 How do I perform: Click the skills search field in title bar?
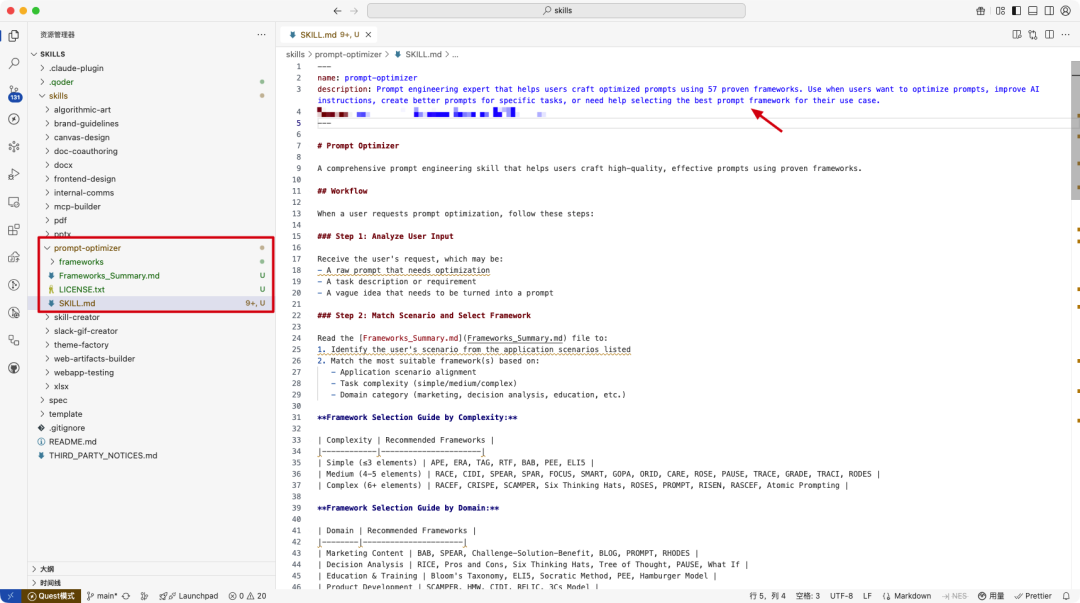556,10
